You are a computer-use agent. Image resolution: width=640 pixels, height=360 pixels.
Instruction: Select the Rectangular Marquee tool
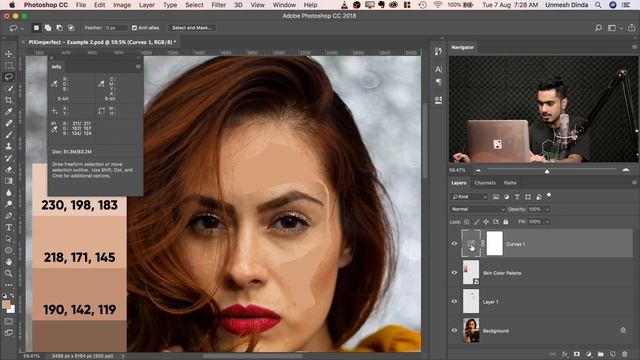tap(9, 65)
